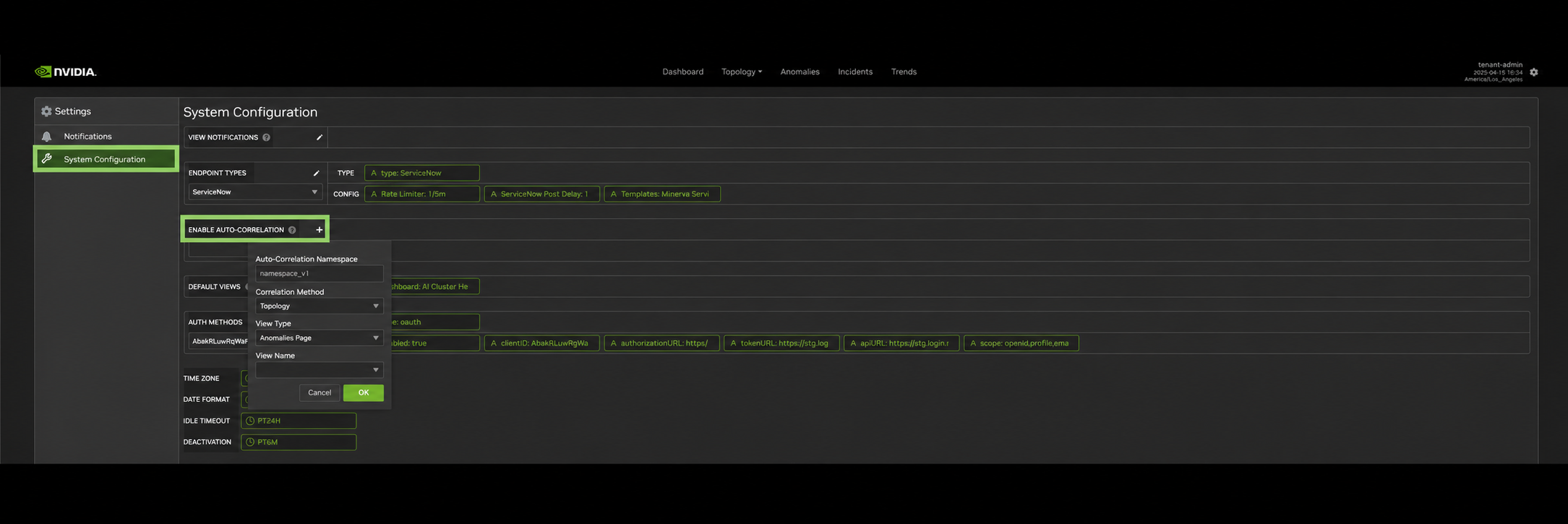Viewport: 1568px width, 524px height.
Task: Open the Topology menu in the top navigation
Action: click(742, 72)
